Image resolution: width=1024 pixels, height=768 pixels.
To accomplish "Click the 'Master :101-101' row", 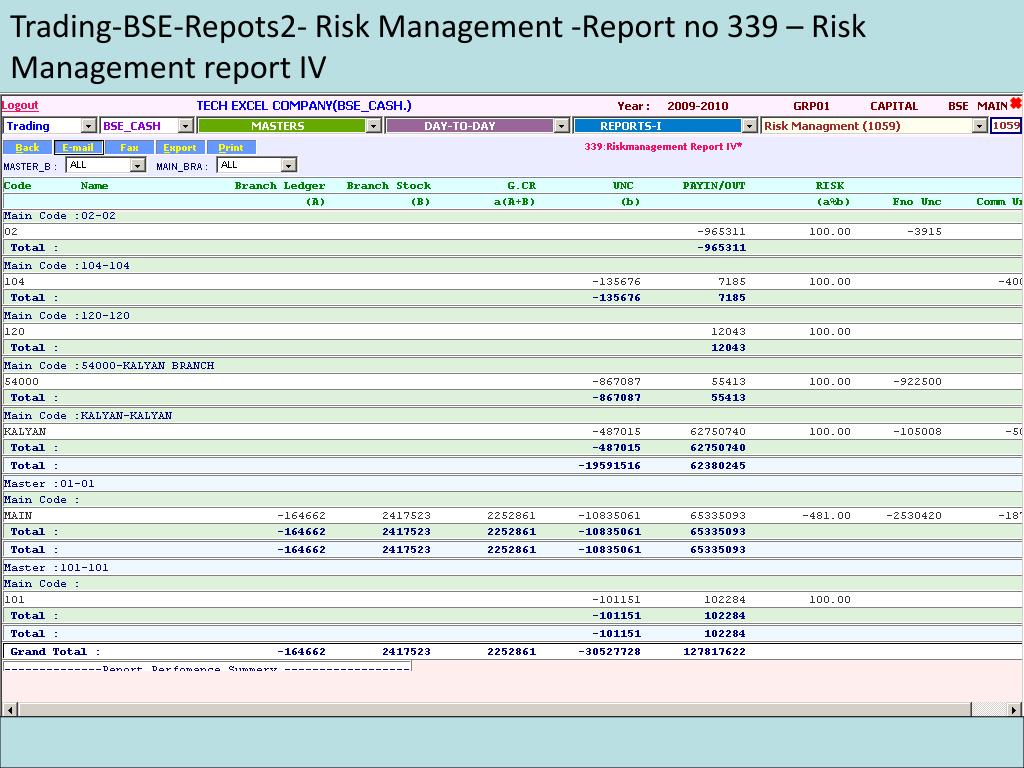I will point(512,568).
